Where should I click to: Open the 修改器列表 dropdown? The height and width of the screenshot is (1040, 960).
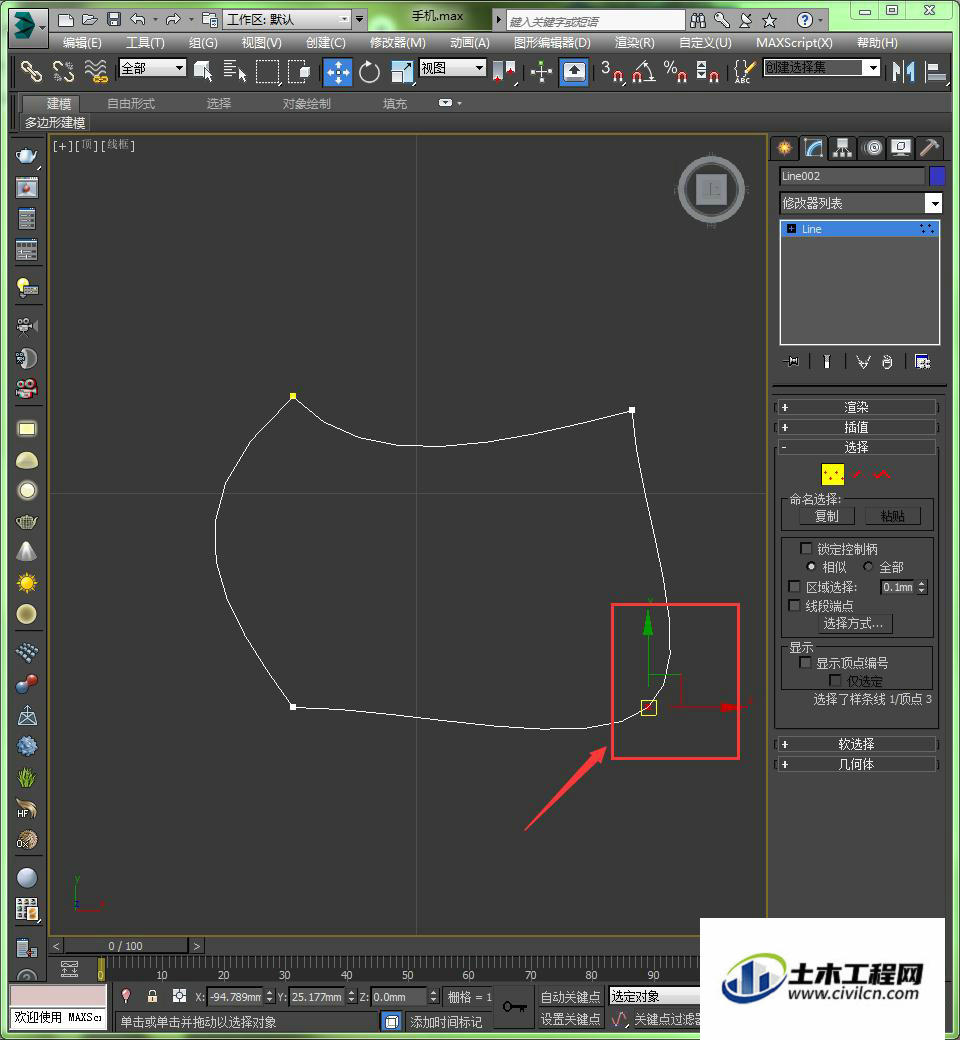(860, 203)
